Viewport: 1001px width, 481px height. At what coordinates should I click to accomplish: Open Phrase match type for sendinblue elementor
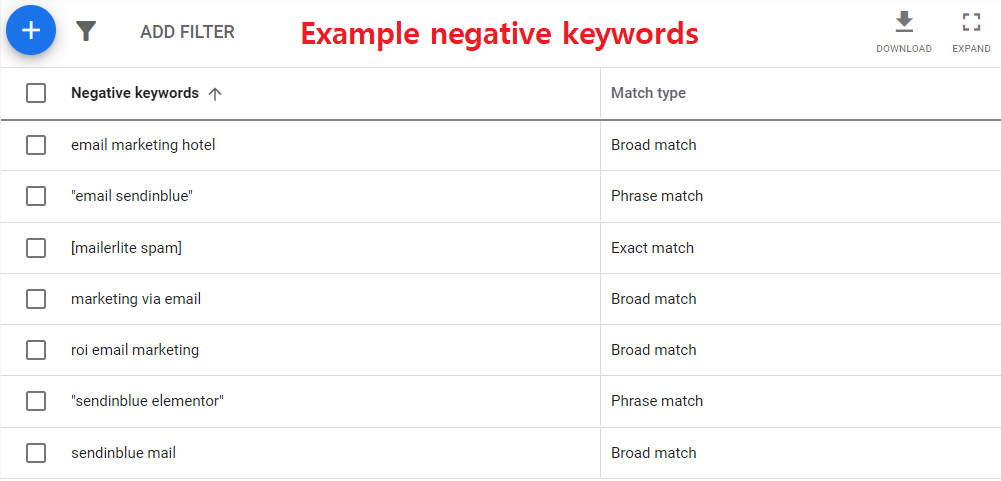click(656, 401)
